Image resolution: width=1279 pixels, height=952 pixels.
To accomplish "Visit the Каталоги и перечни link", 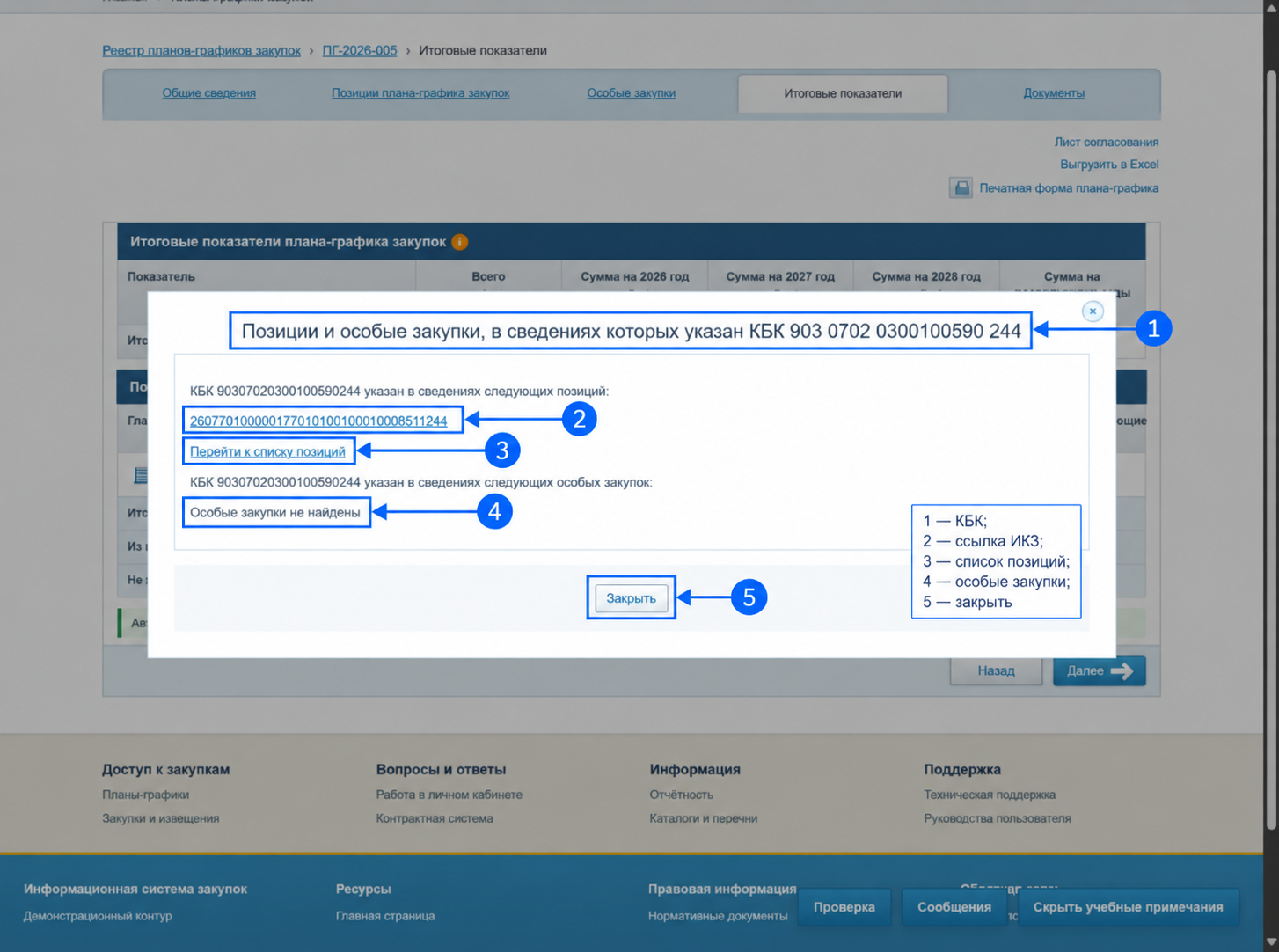I will tap(704, 818).
